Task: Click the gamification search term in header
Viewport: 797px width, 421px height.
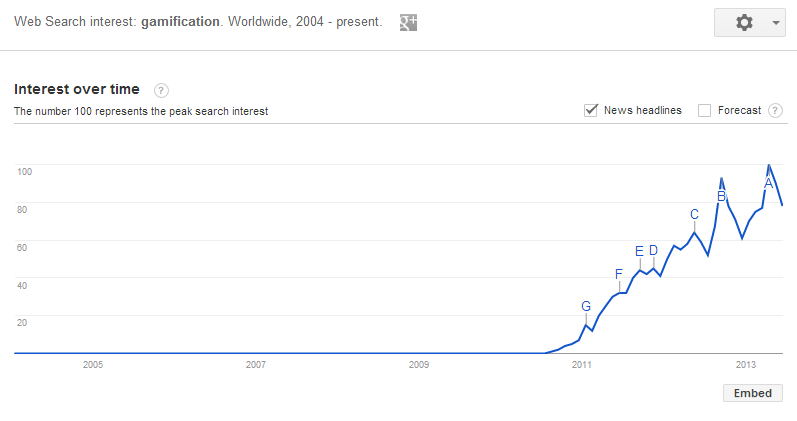Action: [x=180, y=22]
